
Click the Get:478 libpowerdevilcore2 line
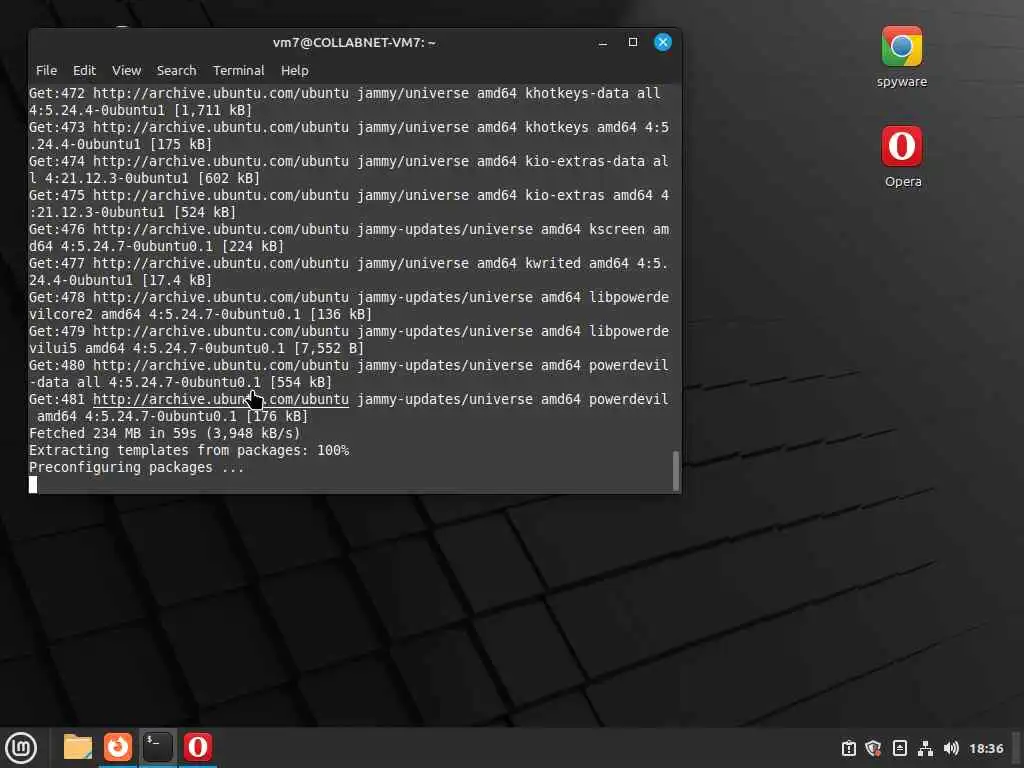tap(349, 305)
